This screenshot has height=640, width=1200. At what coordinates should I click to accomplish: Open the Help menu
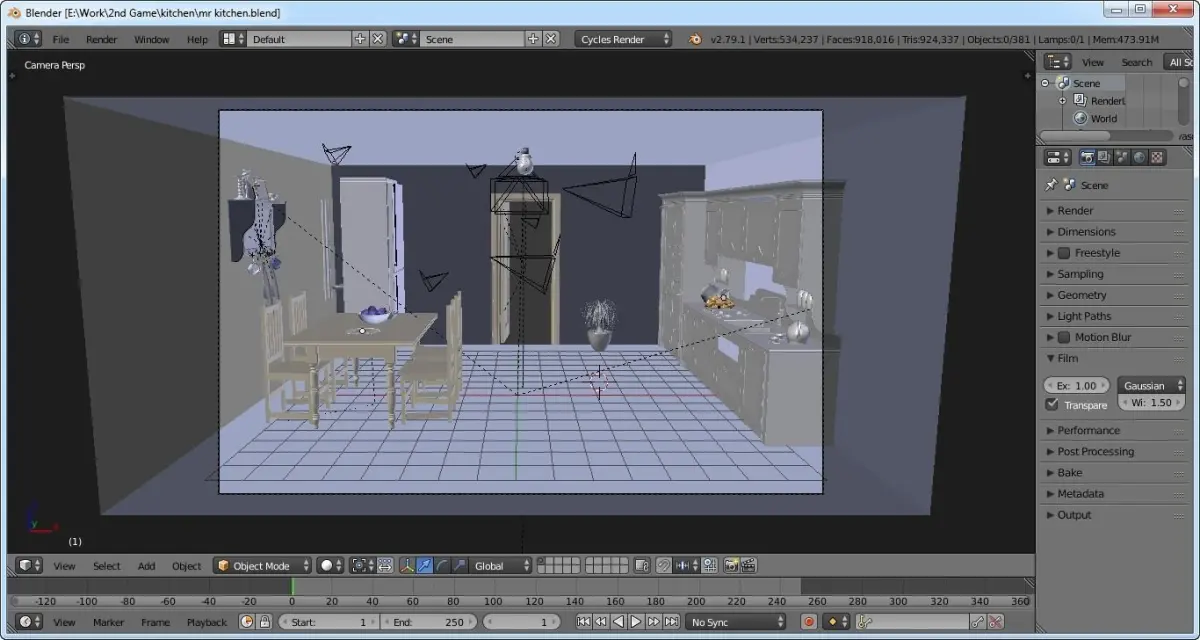(197, 39)
